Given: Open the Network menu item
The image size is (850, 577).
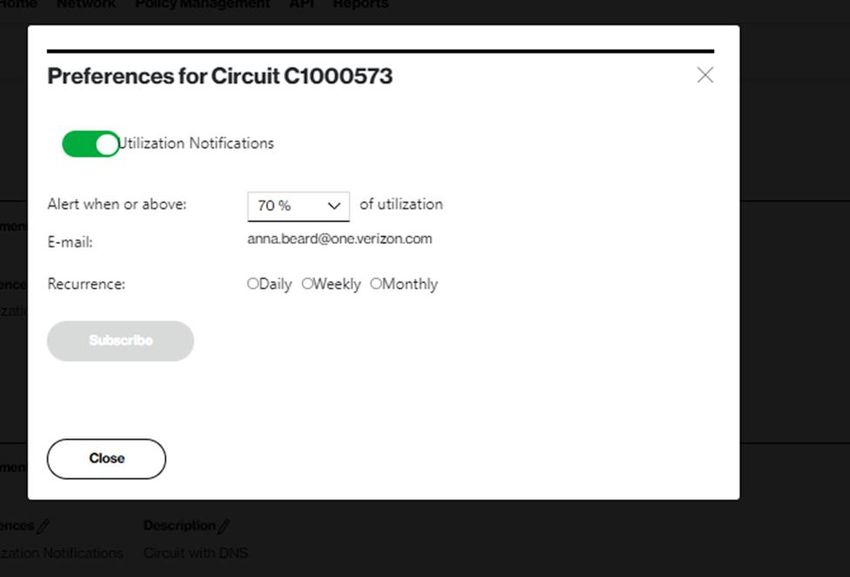Looking at the screenshot, I should (86, 3).
